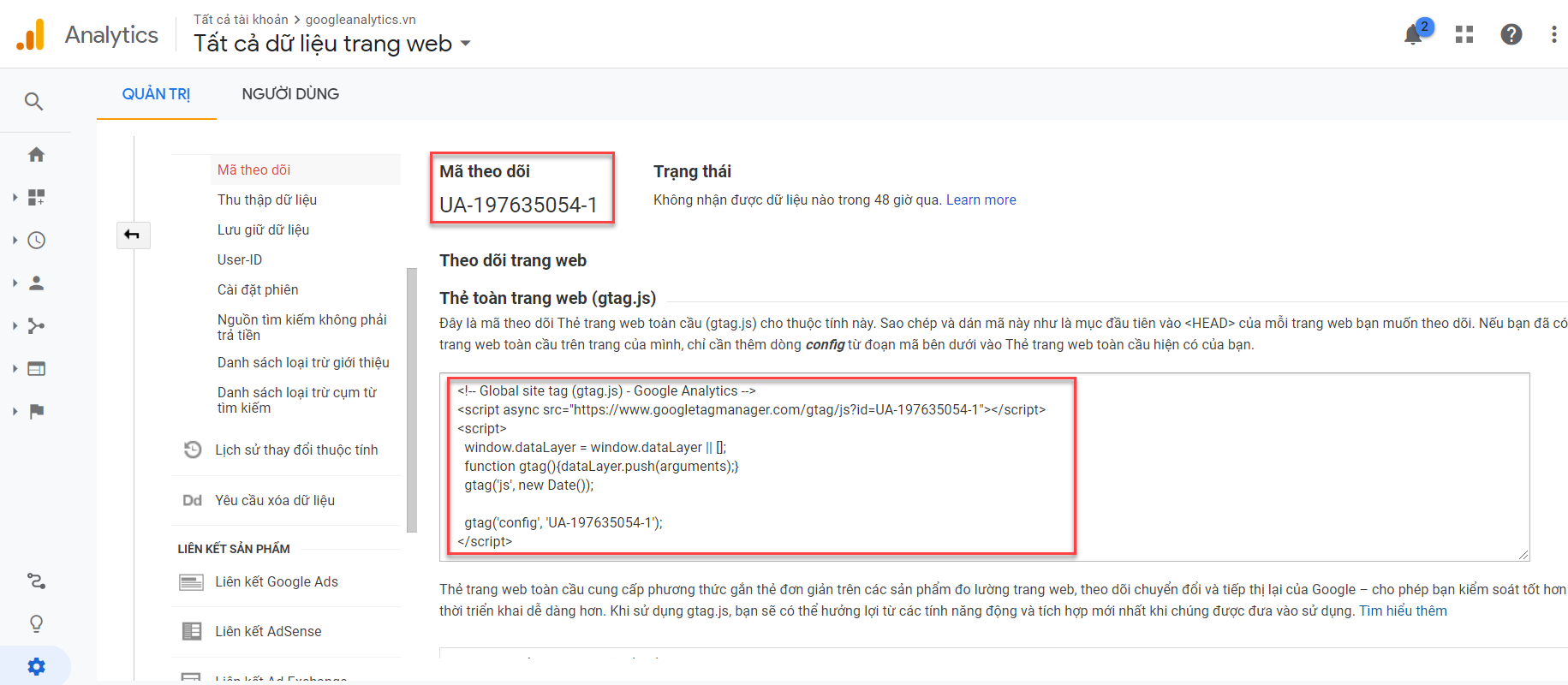
Task: Click the Learn more link
Action: [x=981, y=200]
